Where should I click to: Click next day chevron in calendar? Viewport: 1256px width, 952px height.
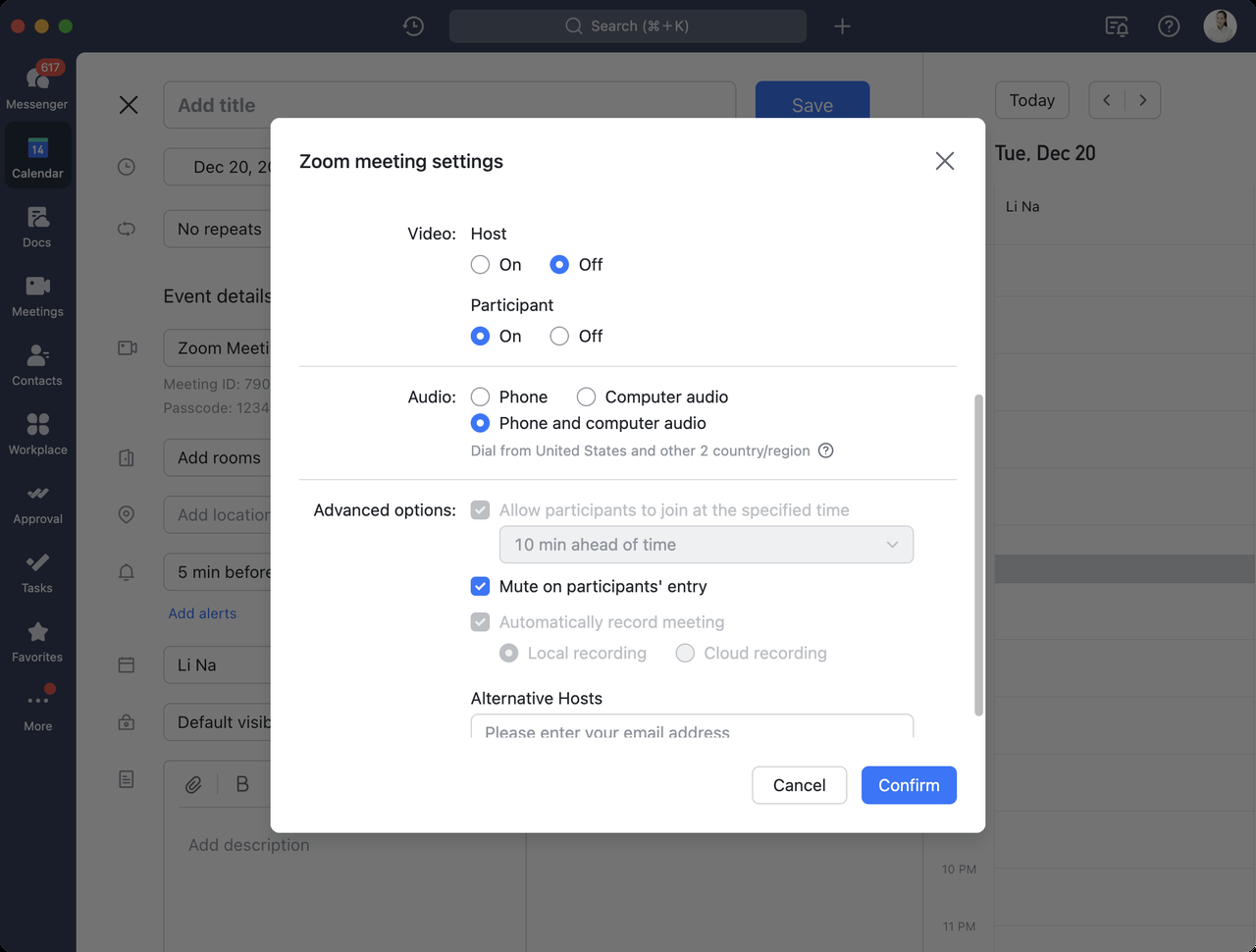pyautogui.click(x=1142, y=100)
